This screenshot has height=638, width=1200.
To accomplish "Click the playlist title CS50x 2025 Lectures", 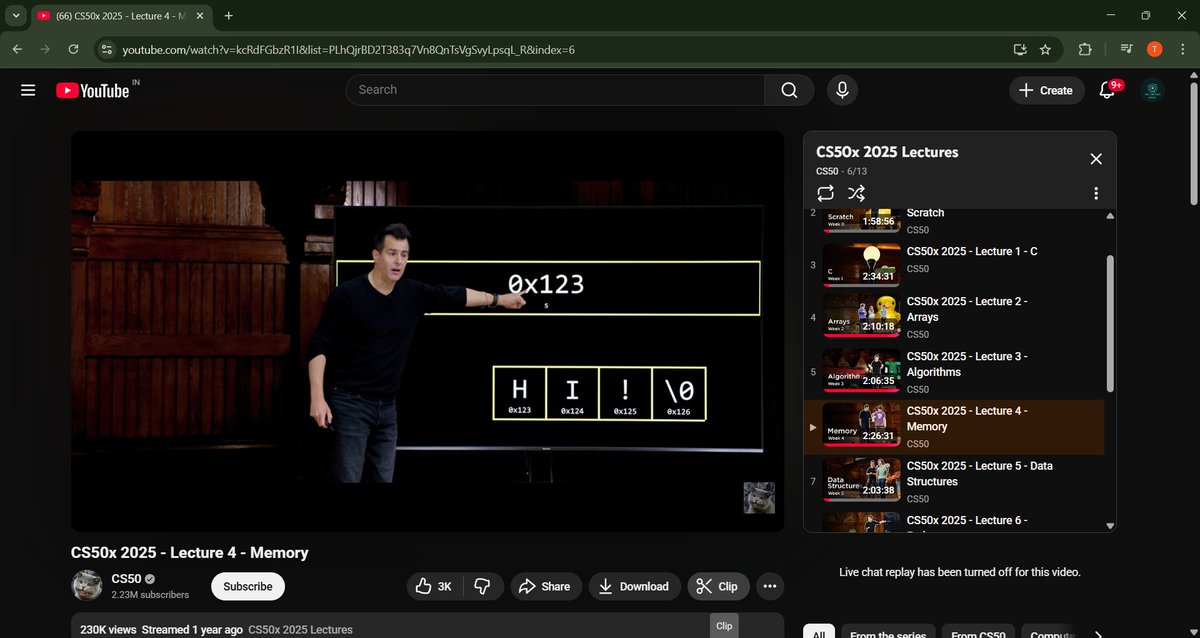I will point(887,152).
